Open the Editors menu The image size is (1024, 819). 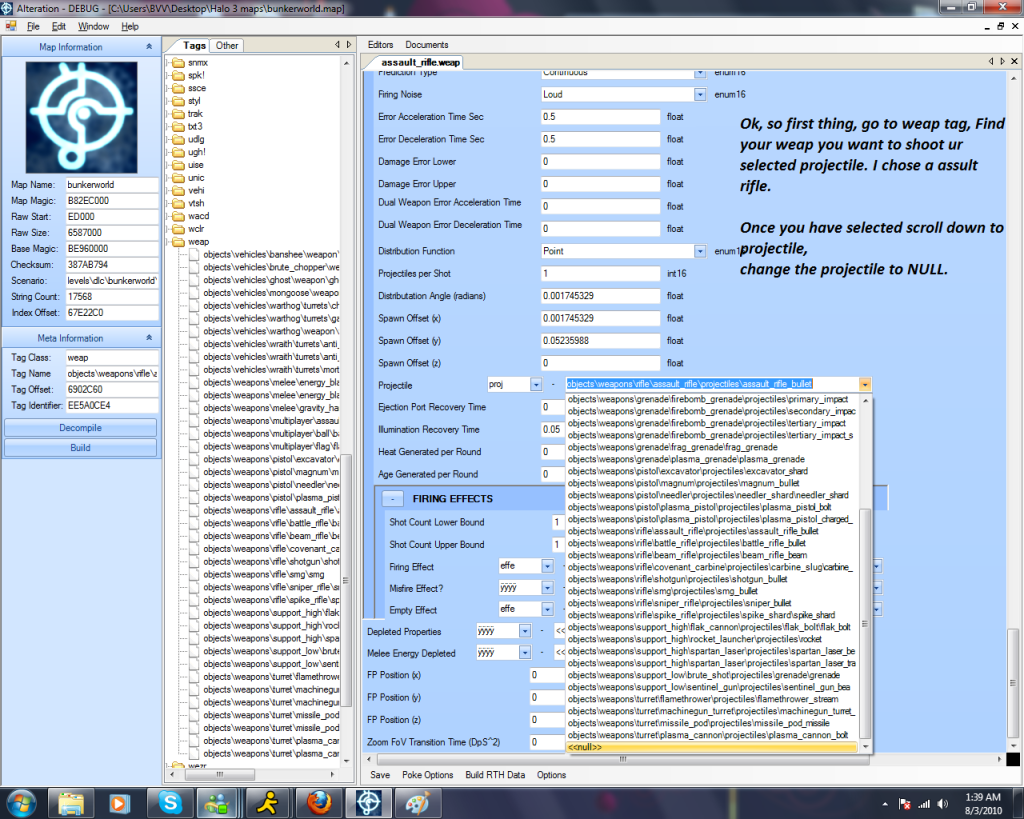[x=380, y=45]
